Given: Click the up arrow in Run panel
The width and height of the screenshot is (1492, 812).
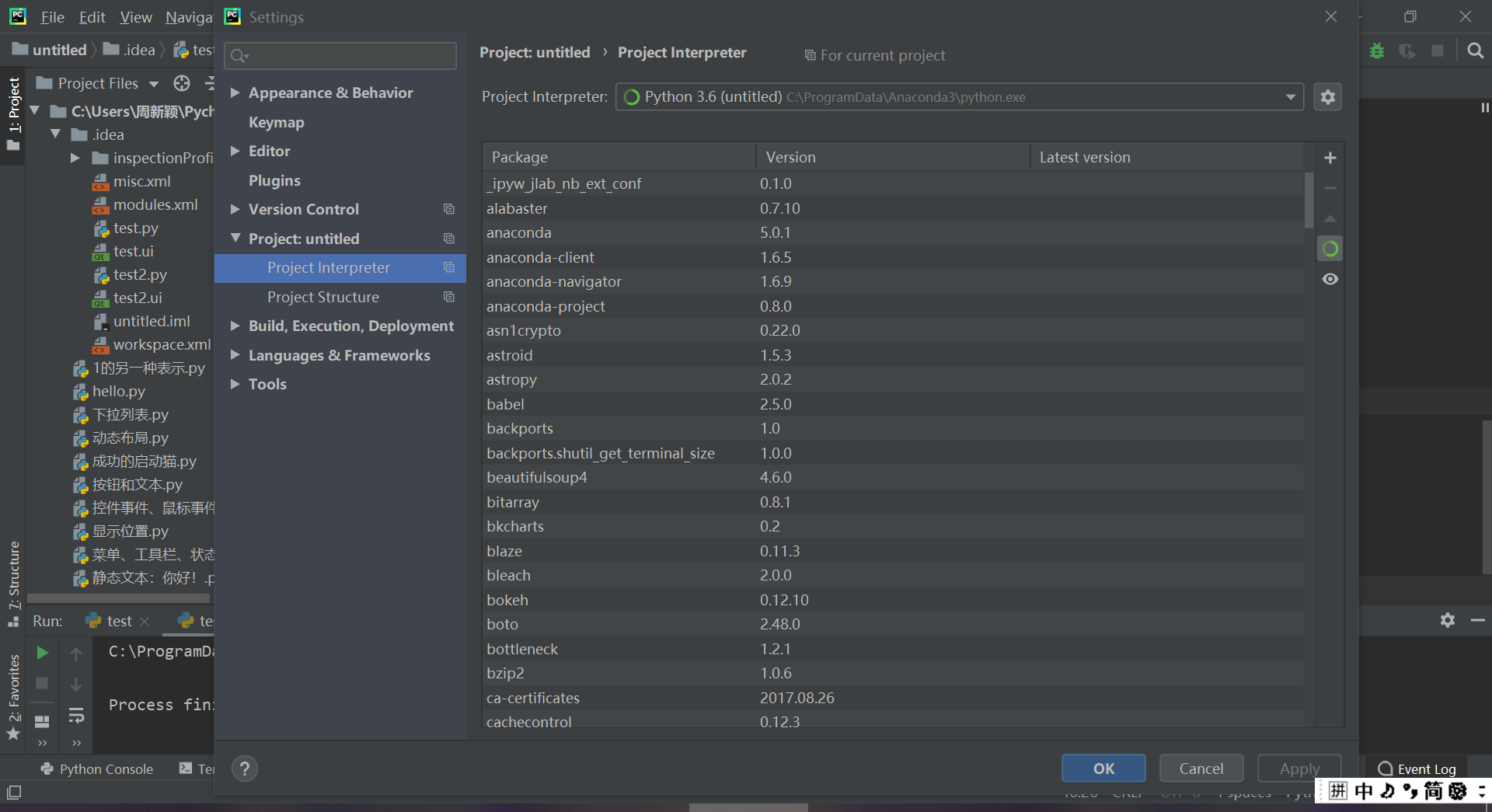Looking at the screenshot, I should pos(76,654).
